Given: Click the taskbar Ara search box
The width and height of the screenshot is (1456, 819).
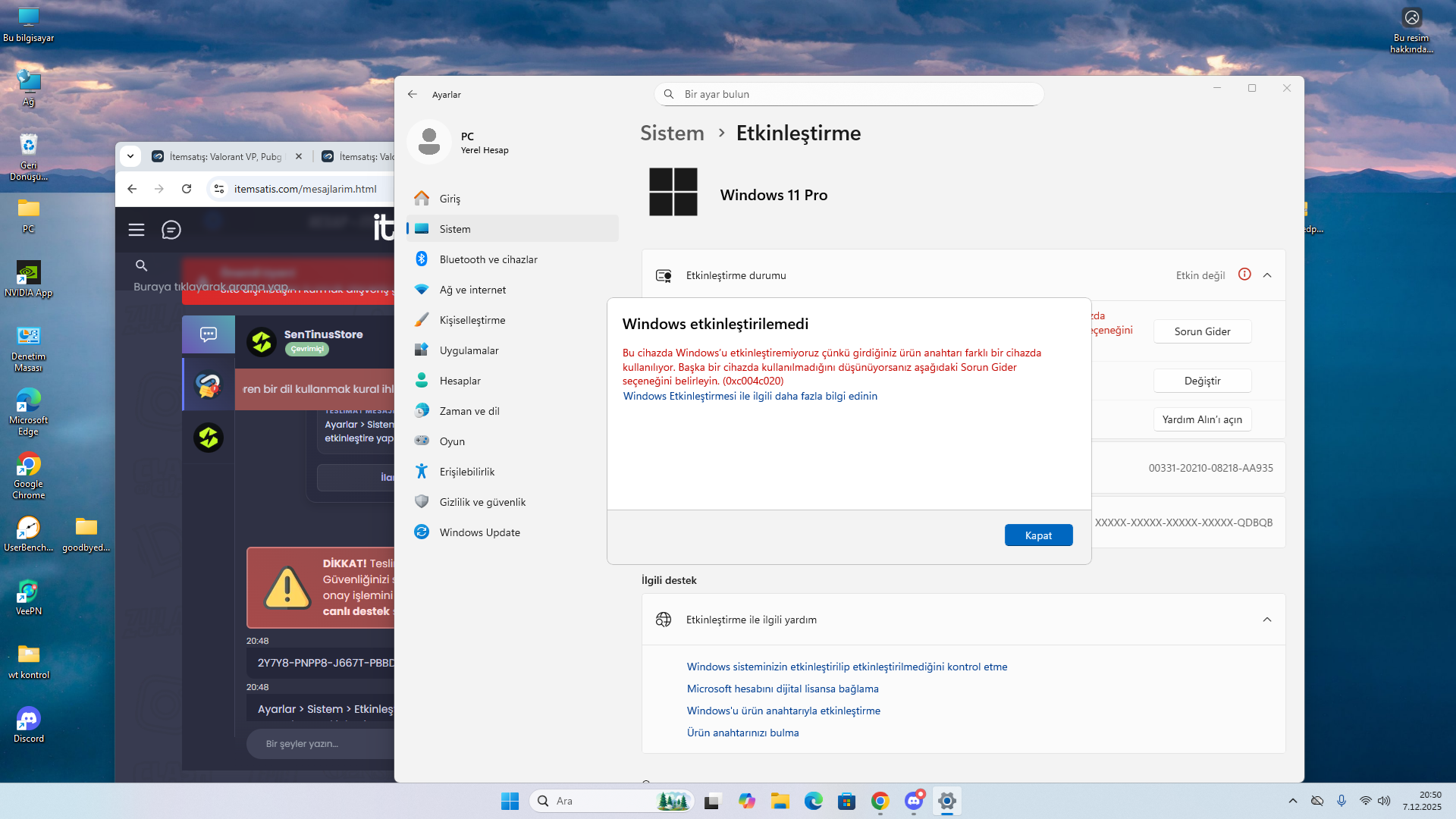Looking at the screenshot, I should coord(612,801).
